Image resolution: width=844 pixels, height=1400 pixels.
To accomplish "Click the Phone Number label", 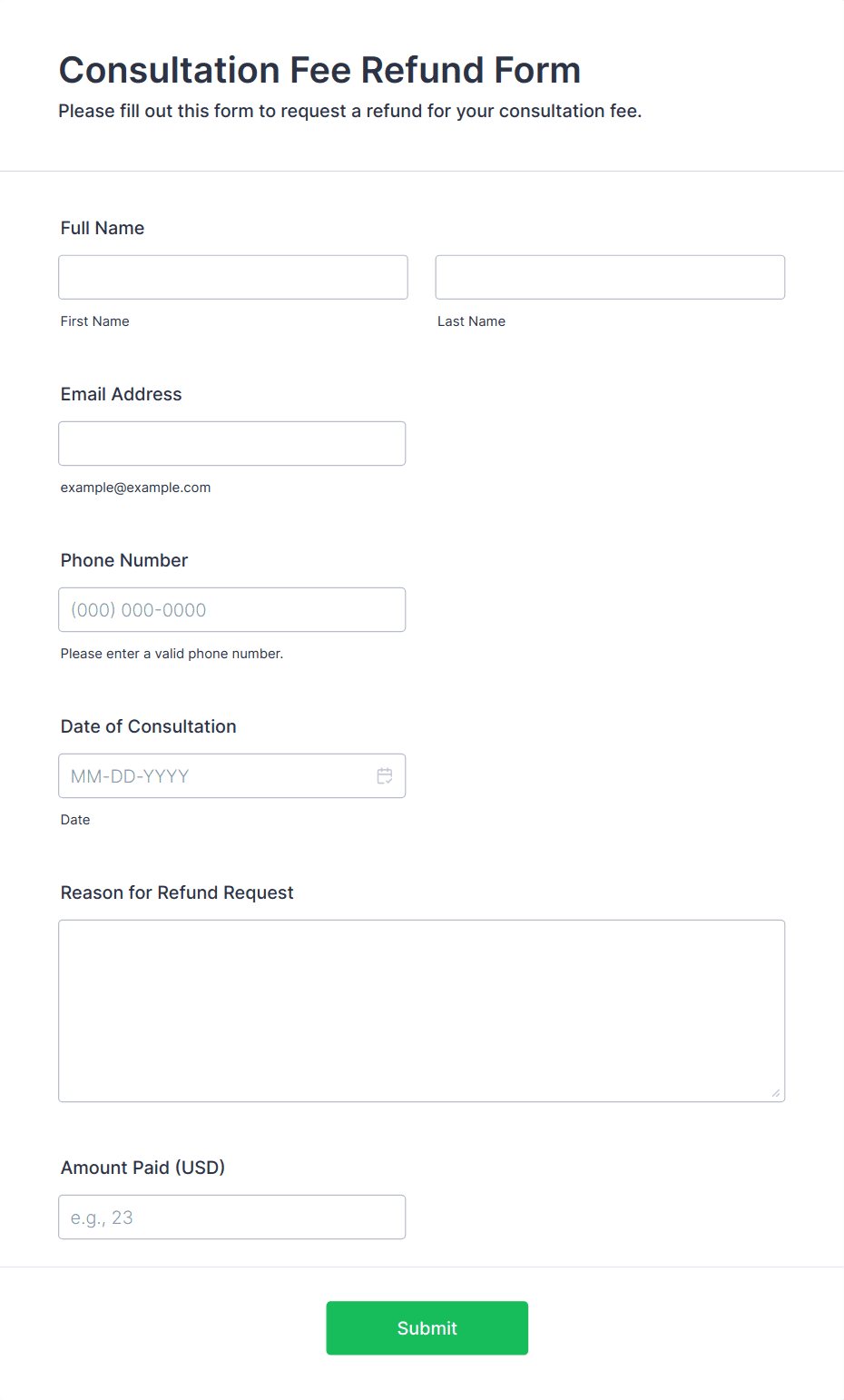I will click(x=124, y=560).
